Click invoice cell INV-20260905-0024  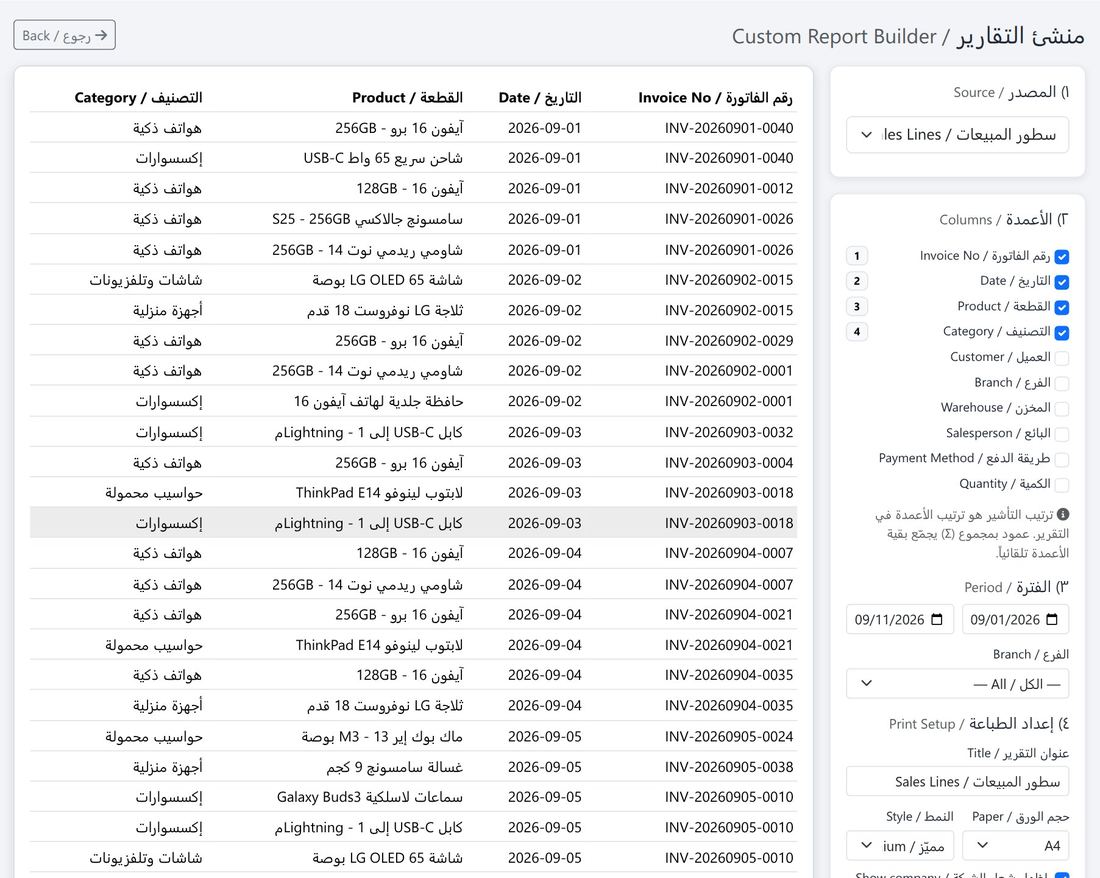coord(729,736)
